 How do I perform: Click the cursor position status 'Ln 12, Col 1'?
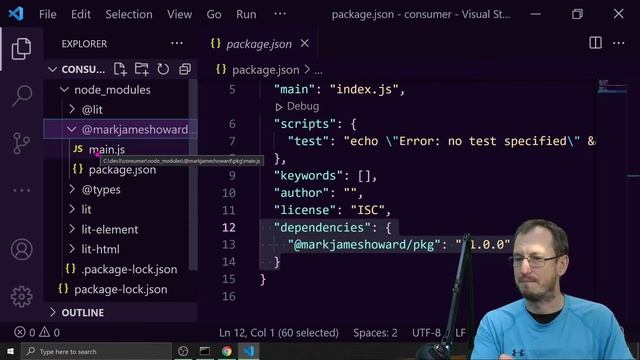(x=279, y=333)
